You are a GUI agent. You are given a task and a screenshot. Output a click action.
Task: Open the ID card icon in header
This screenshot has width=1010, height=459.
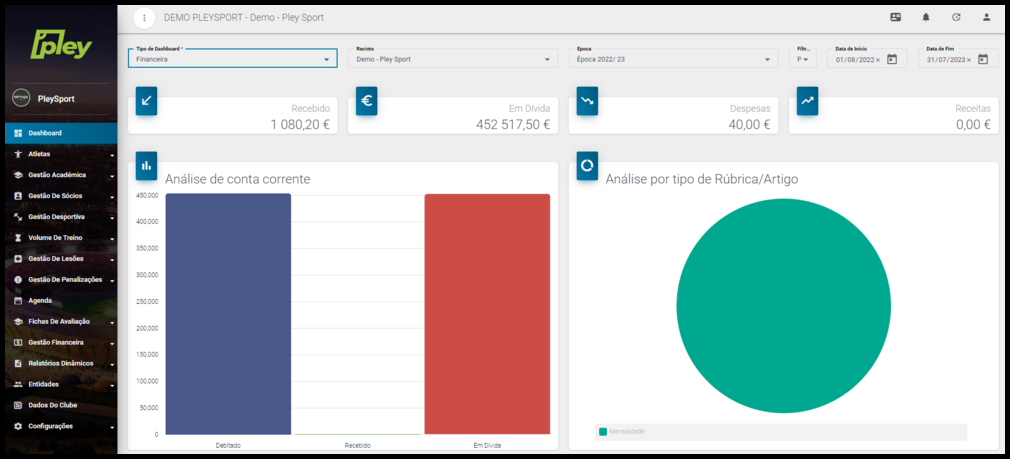[x=895, y=18]
